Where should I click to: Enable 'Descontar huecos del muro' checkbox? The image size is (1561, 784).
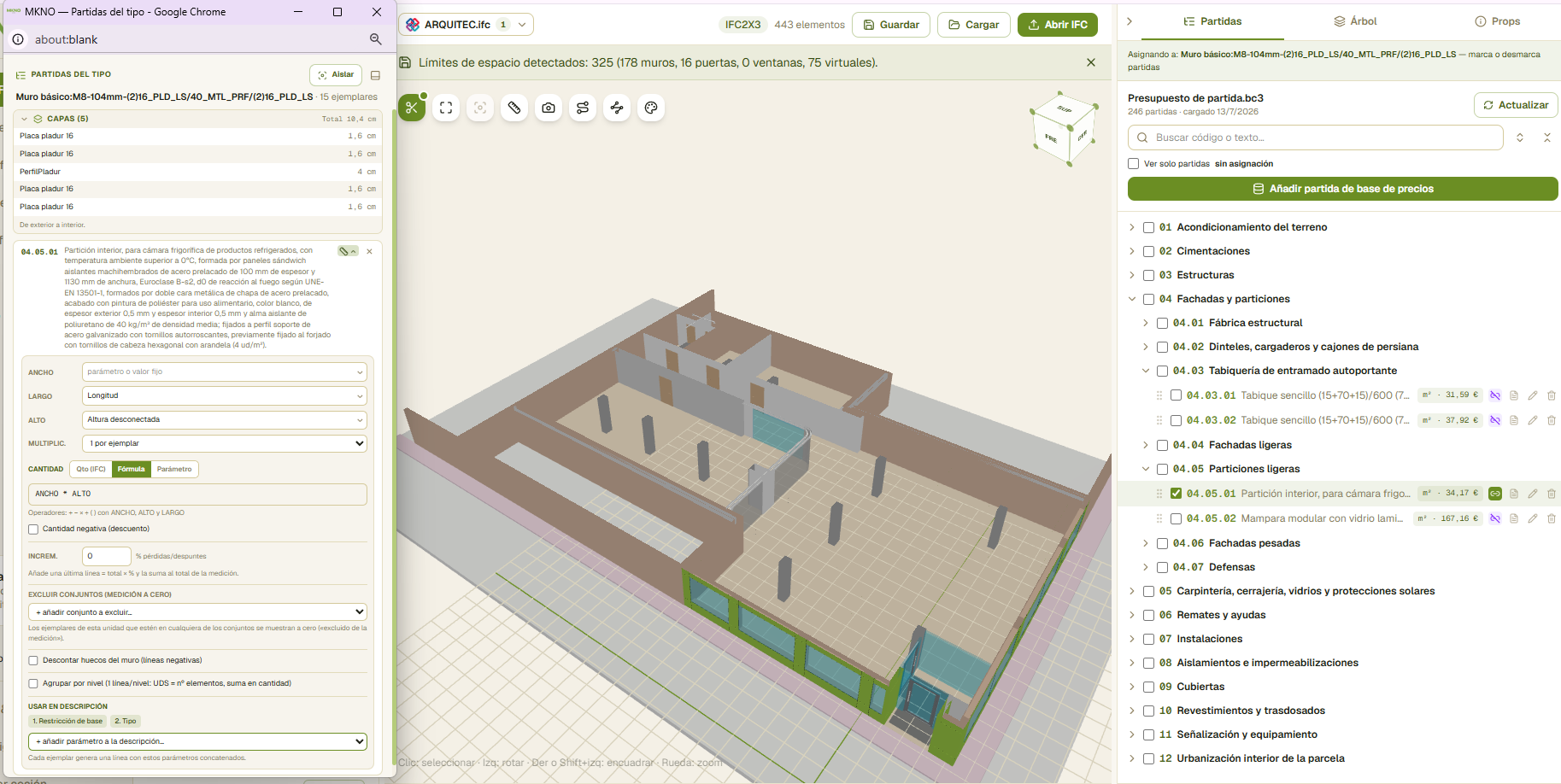pyautogui.click(x=33, y=660)
